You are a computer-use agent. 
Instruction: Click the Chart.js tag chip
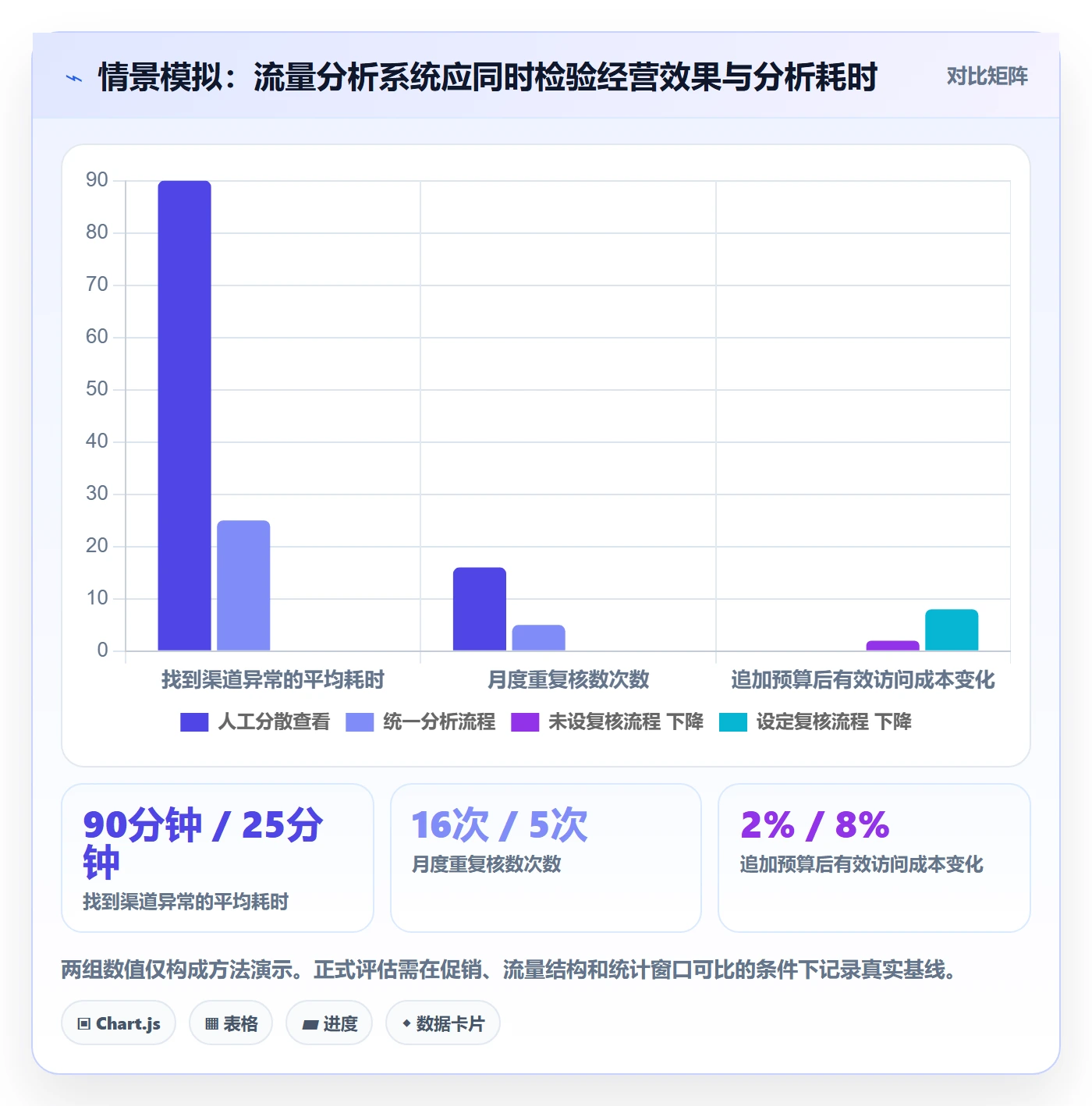click(x=119, y=1023)
